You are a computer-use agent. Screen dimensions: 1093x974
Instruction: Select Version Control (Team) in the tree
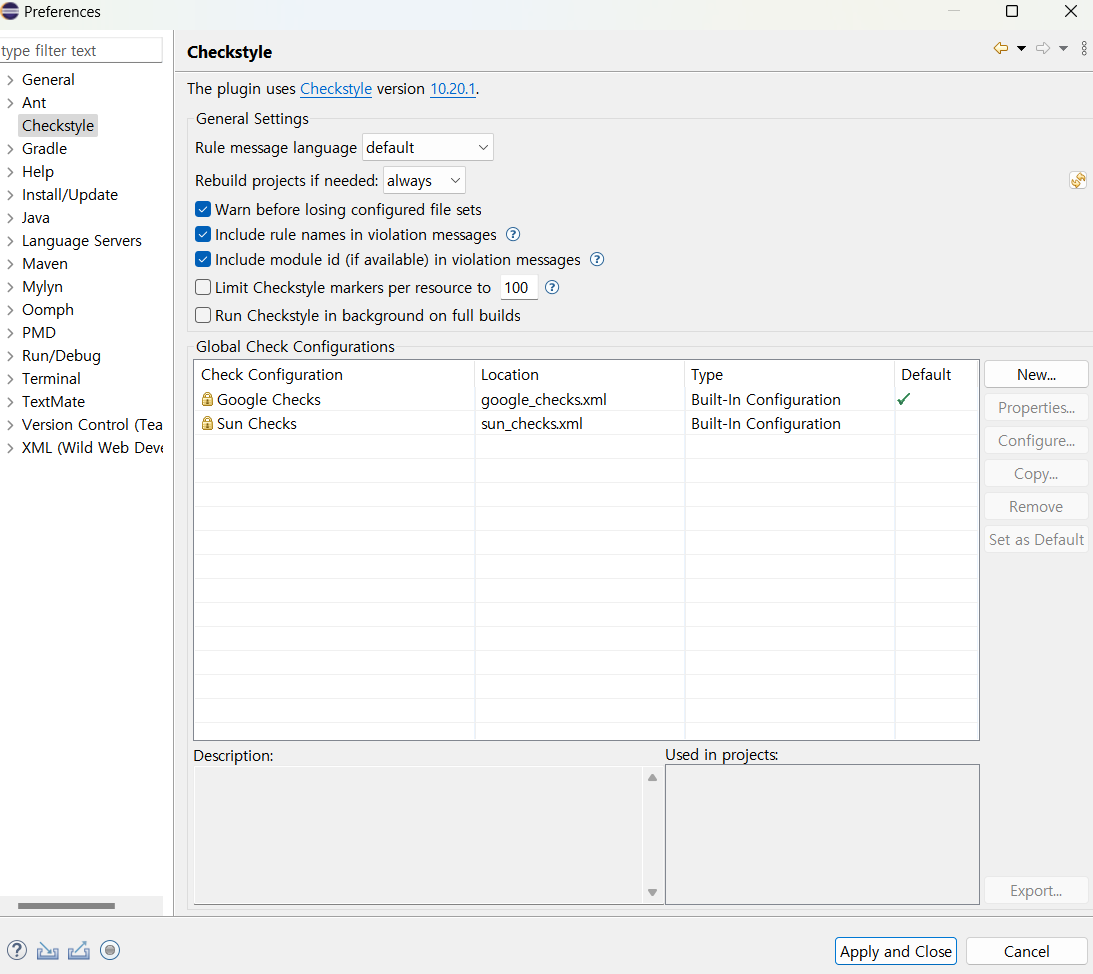pyautogui.click(x=92, y=425)
